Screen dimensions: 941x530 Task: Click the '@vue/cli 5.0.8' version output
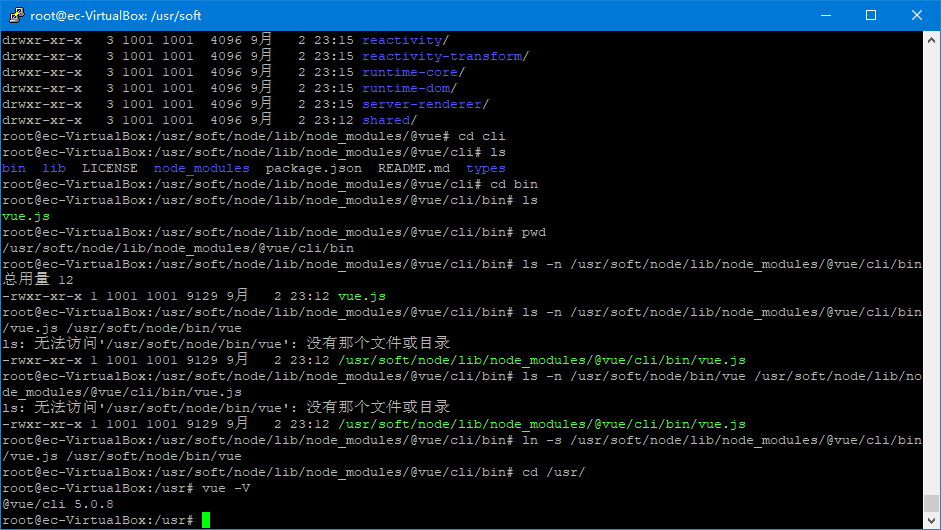[x=58, y=504]
